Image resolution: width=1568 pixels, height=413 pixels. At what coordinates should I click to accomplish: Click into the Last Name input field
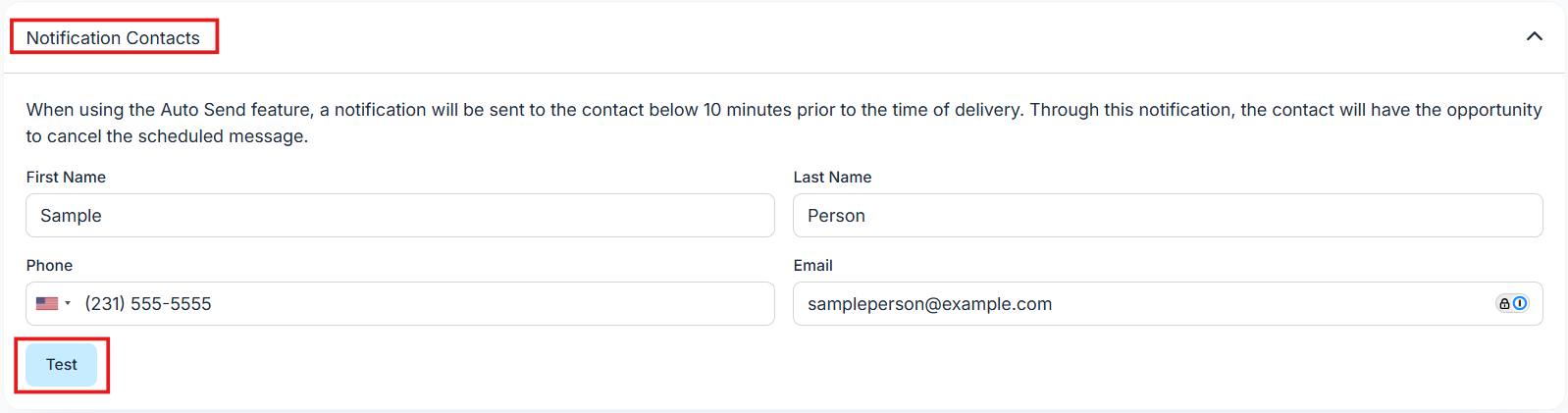tap(1167, 216)
